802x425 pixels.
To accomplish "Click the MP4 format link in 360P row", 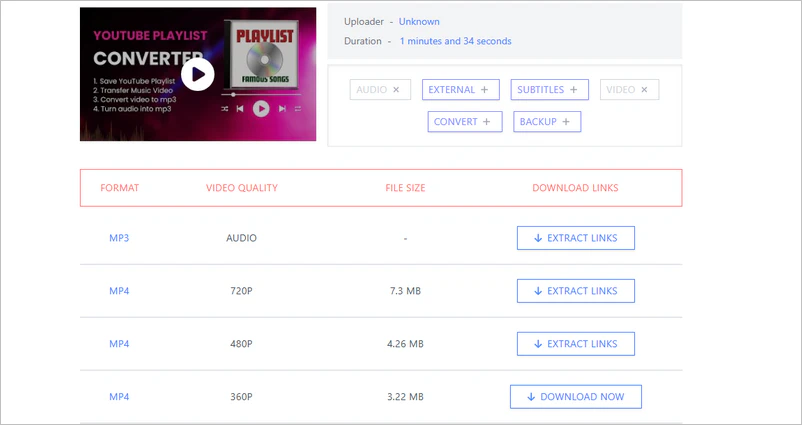I will [x=119, y=397].
